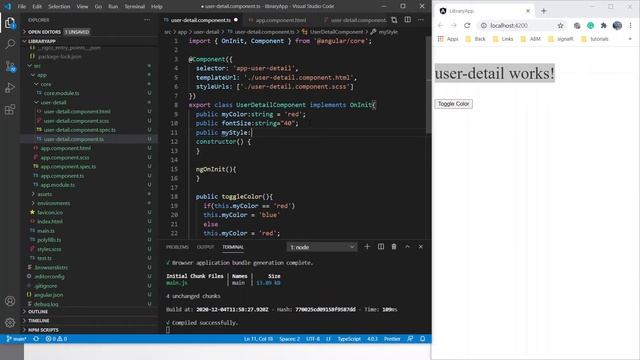Image resolution: width=640 pixels, height=360 pixels.
Task: Close the terminal panel
Action: click(420, 247)
